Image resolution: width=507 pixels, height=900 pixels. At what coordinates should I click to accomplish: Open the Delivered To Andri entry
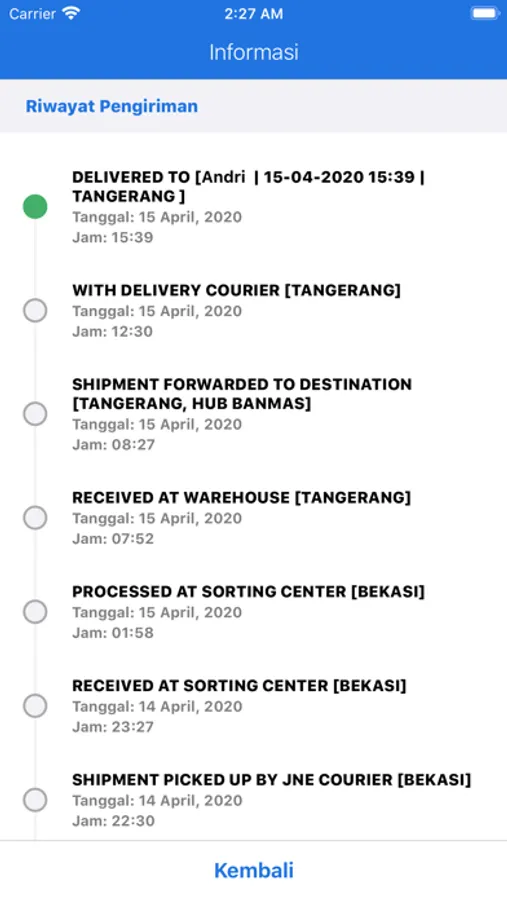253,207
